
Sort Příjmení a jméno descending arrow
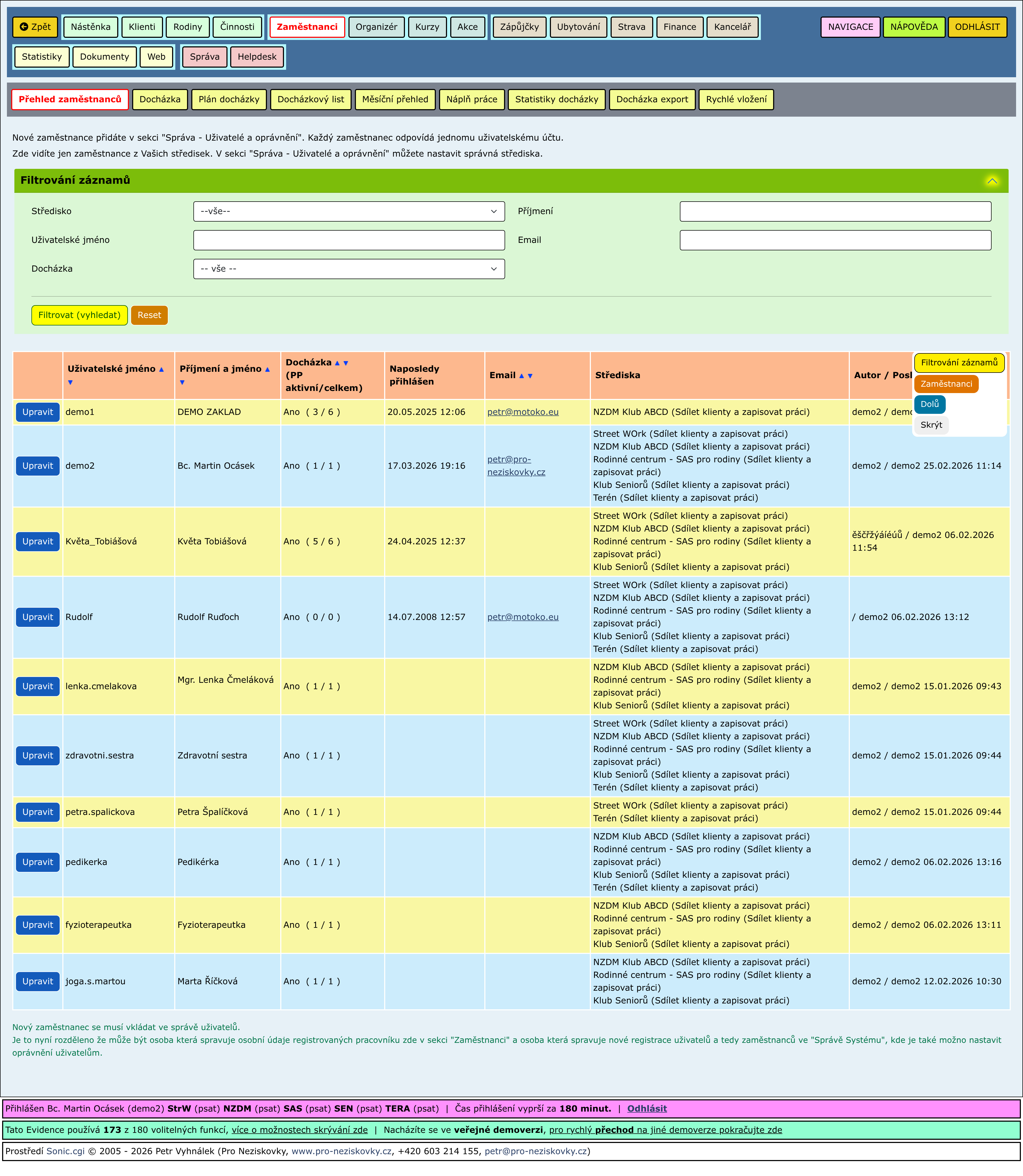(x=182, y=382)
